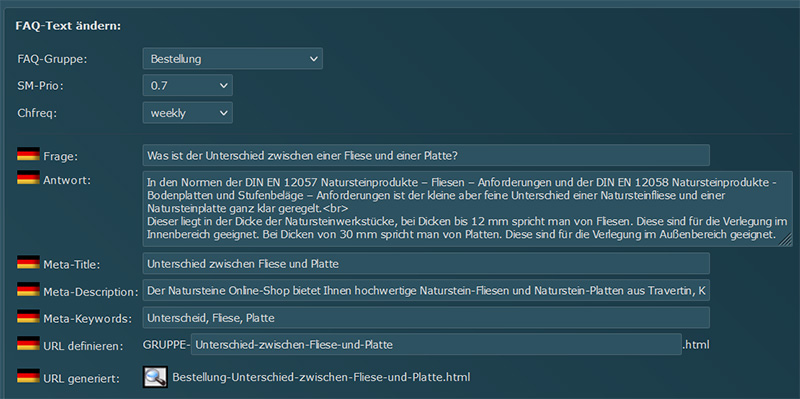Viewport: 800px width, 399px height.
Task: Click the Meta-Description: label text
Action: point(91,292)
